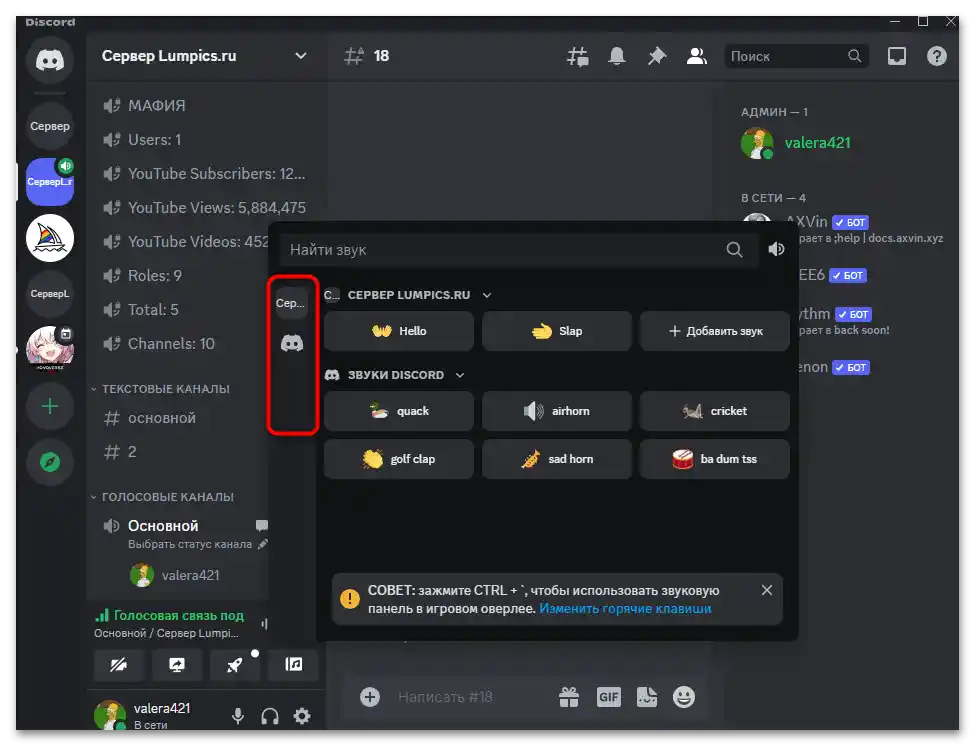Toggle camera in voice controls
The height and width of the screenshot is (746, 975).
tap(119, 665)
